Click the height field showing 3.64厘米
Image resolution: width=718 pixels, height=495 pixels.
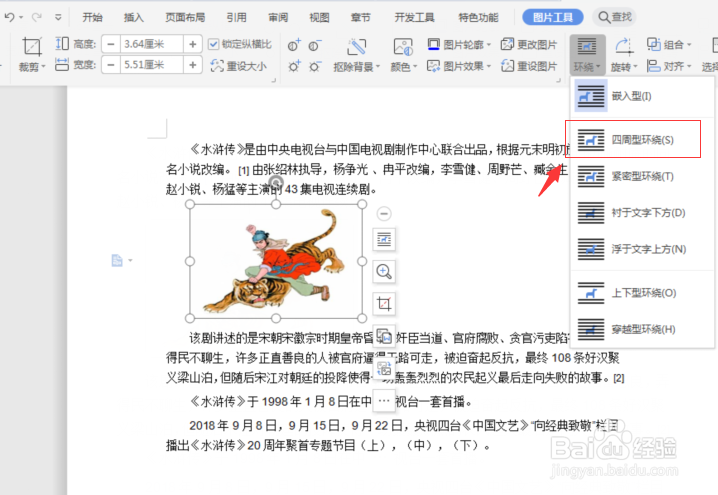pyautogui.click(x=152, y=44)
